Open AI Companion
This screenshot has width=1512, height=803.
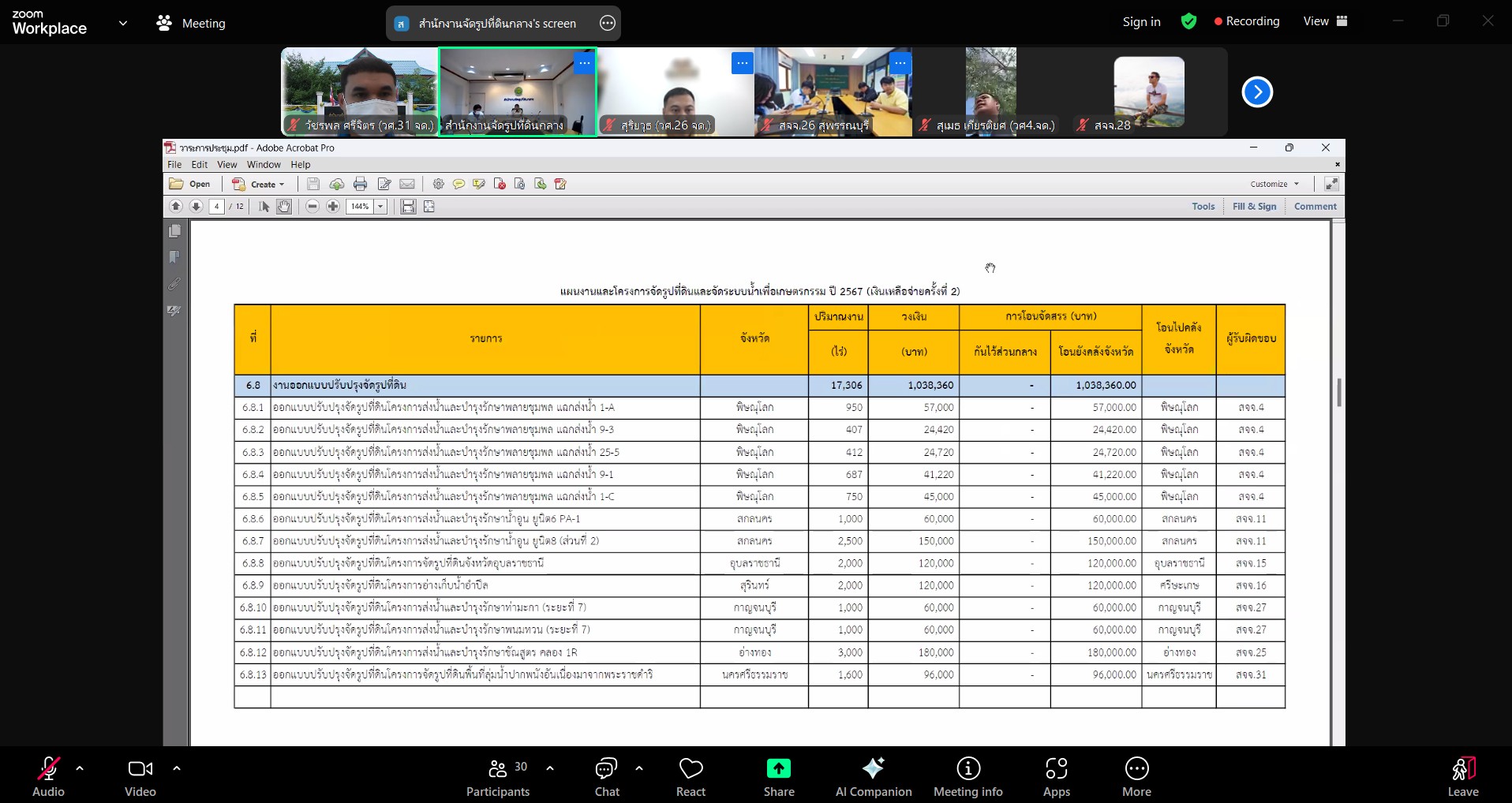click(874, 777)
